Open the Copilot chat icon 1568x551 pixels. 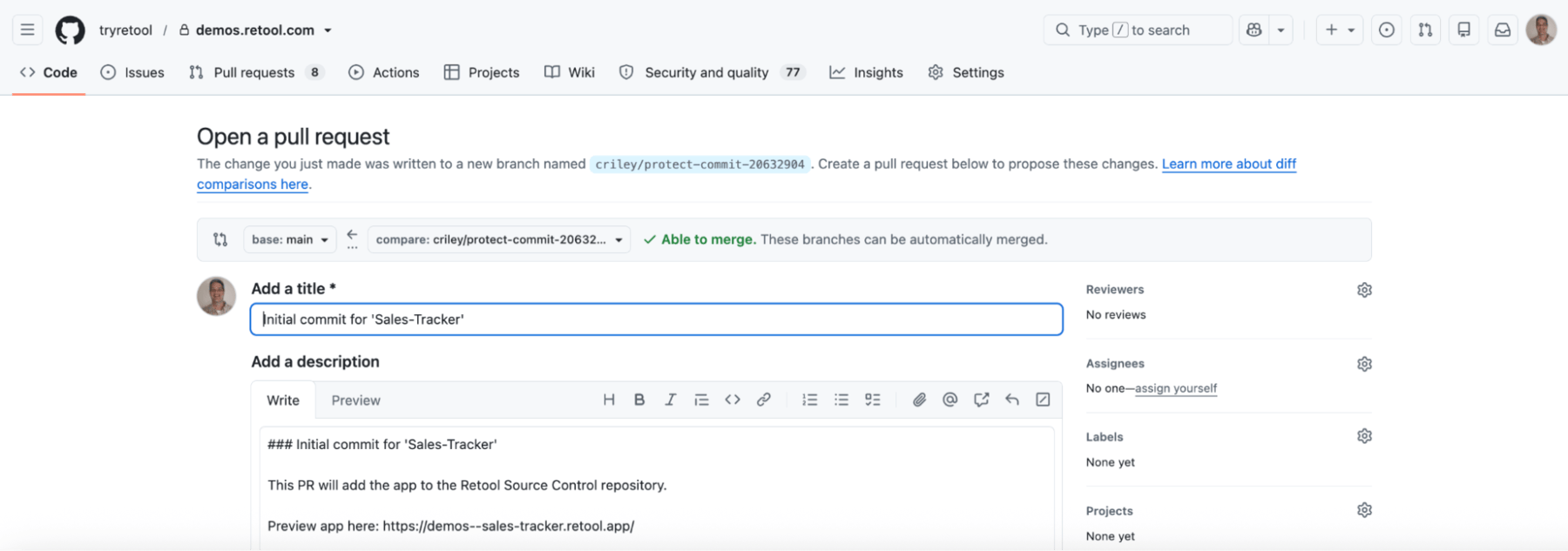(1254, 30)
